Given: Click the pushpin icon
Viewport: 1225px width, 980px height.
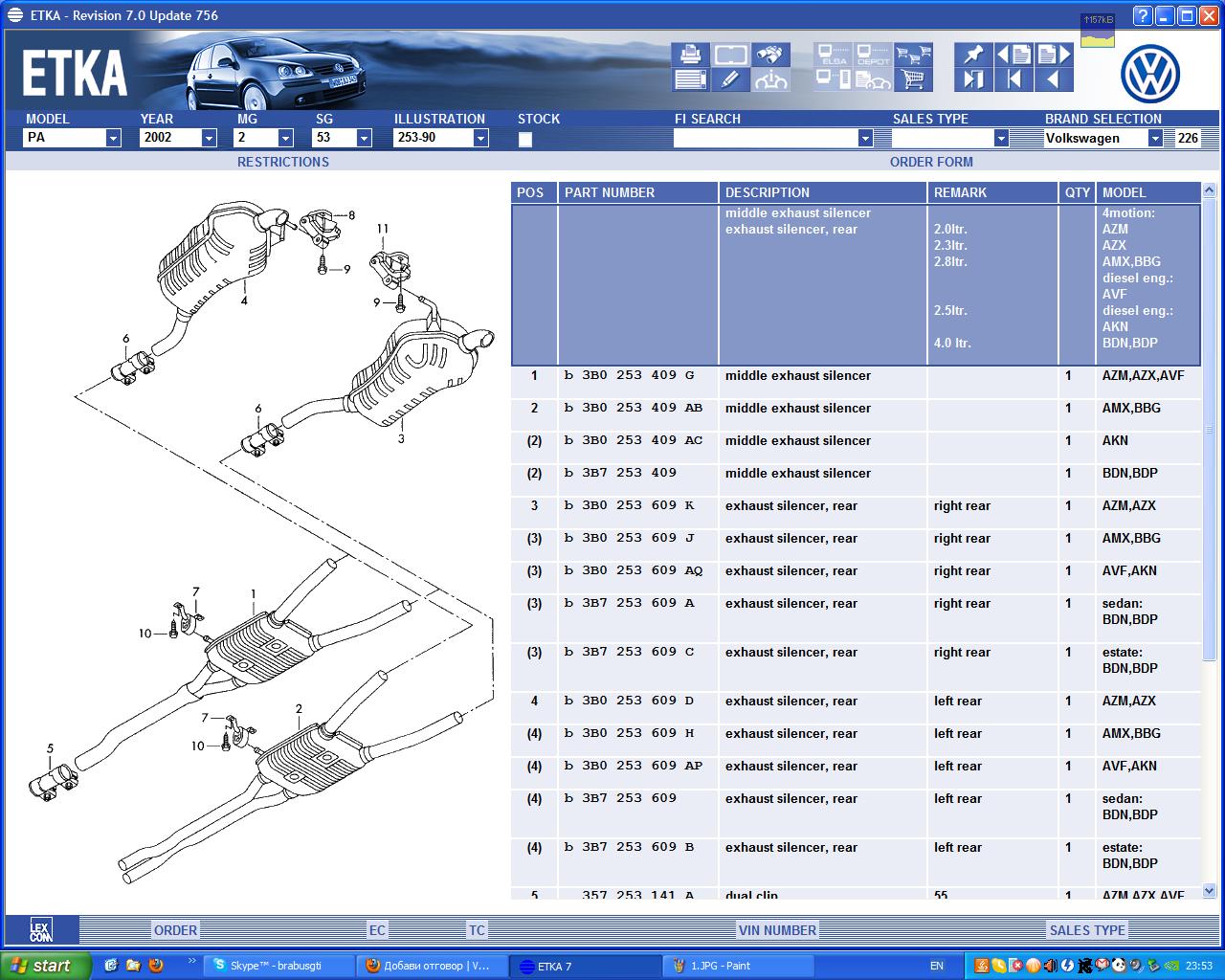Looking at the screenshot, I should pyautogui.click(x=973, y=55).
